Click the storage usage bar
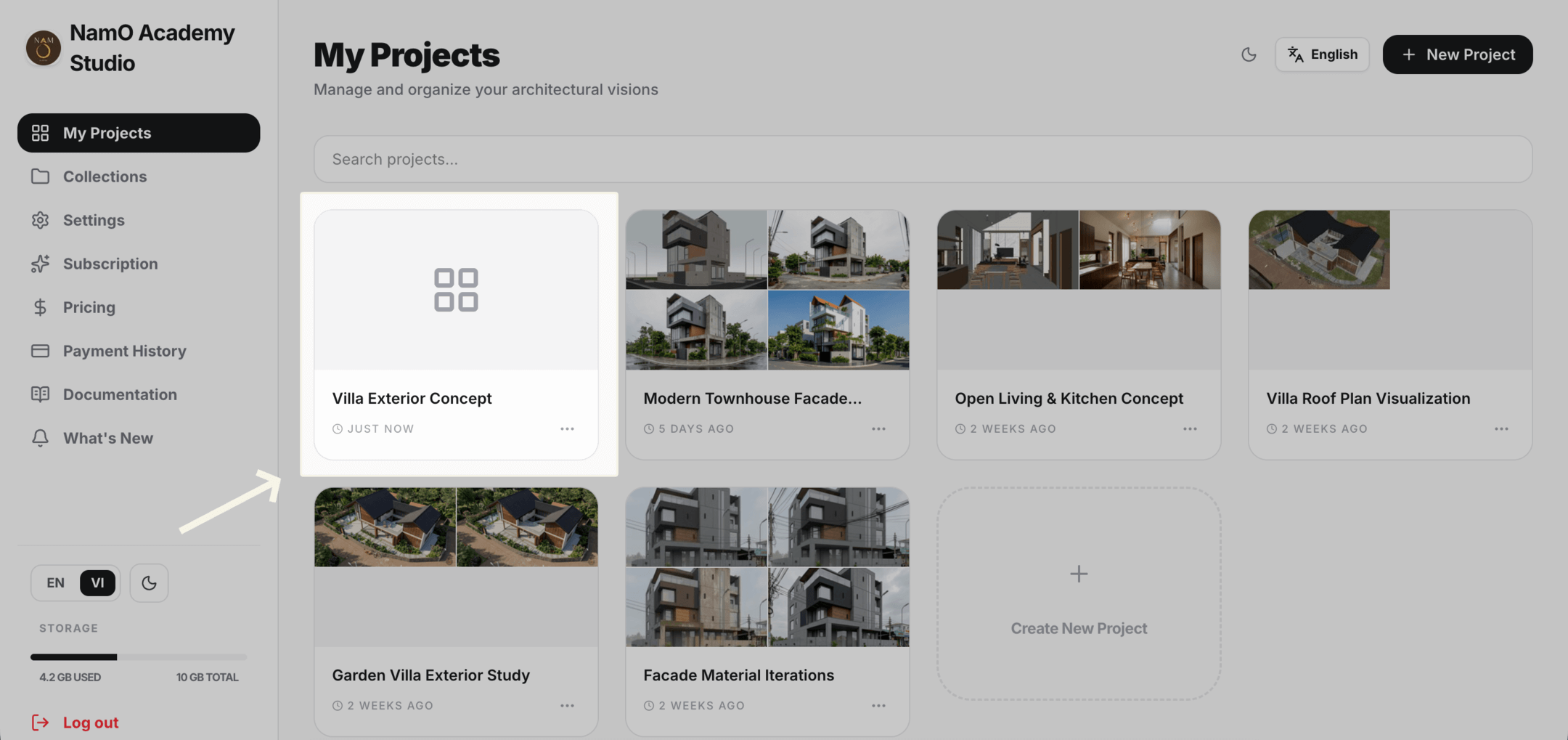Image resolution: width=1568 pixels, height=740 pixels. click(x=138, y=657)
